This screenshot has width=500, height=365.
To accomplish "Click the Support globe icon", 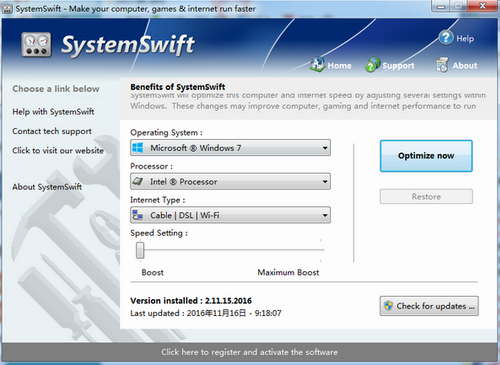I will (x=373, y=65).
